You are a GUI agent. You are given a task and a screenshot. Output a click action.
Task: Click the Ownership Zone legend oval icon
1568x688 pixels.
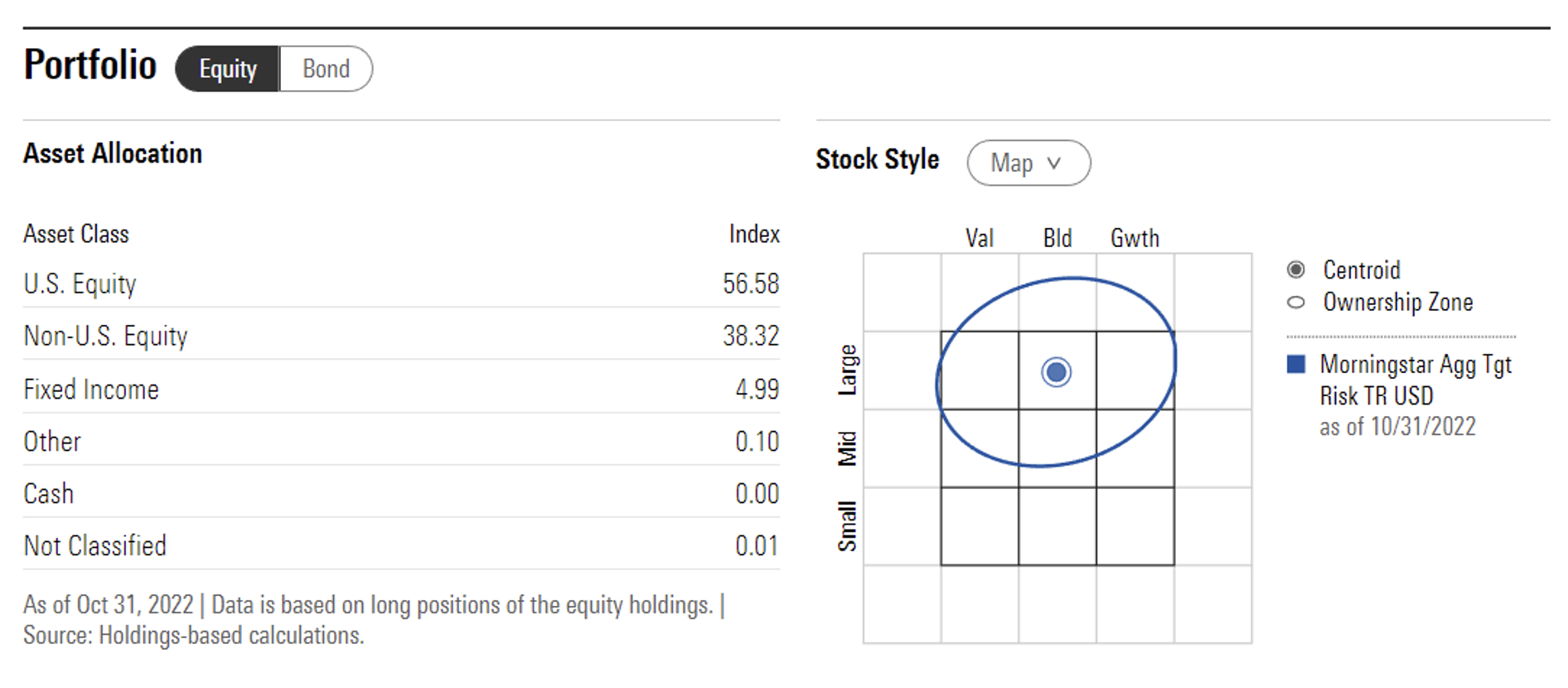tap(1295, 303)
